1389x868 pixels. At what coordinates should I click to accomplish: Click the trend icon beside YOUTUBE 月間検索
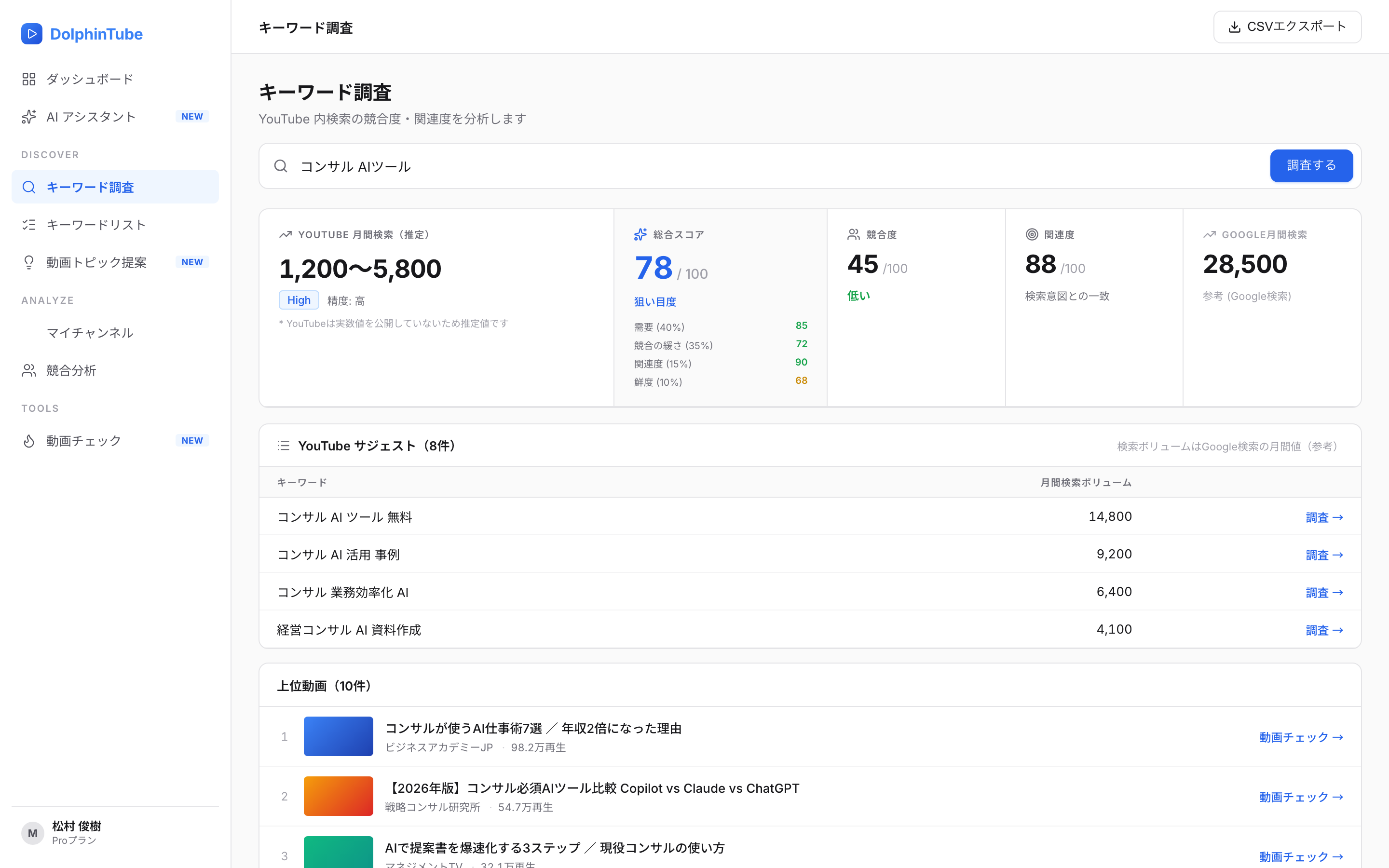[x=285, y=234]
